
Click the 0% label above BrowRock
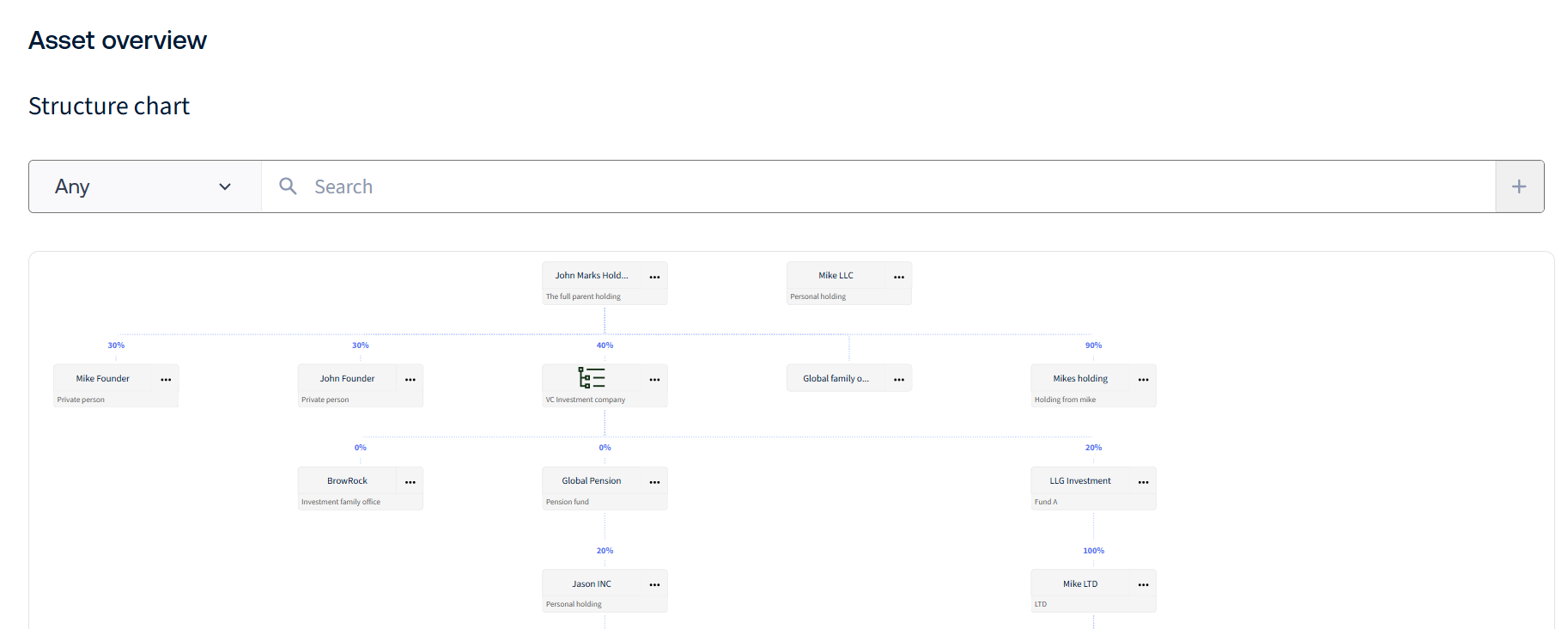pyautogui.click(x=361, y=448)
